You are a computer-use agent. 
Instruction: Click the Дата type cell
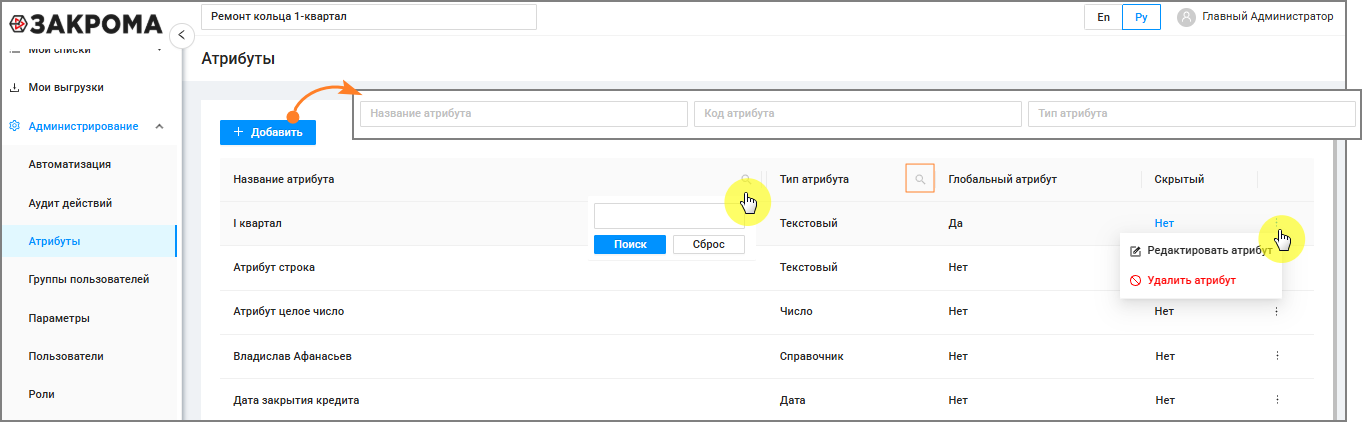(x=793, y=400)
